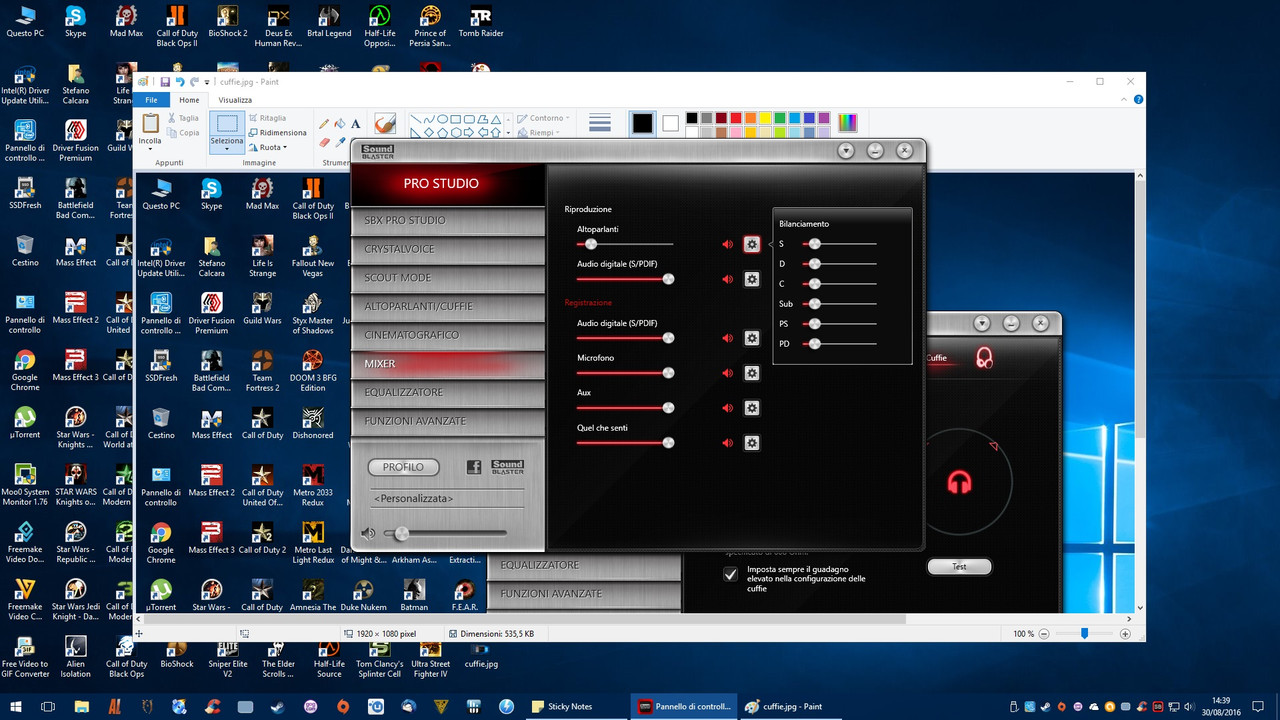
Task: Expand the Riempi fill dropdown in Paint
Action: (538, 132)
